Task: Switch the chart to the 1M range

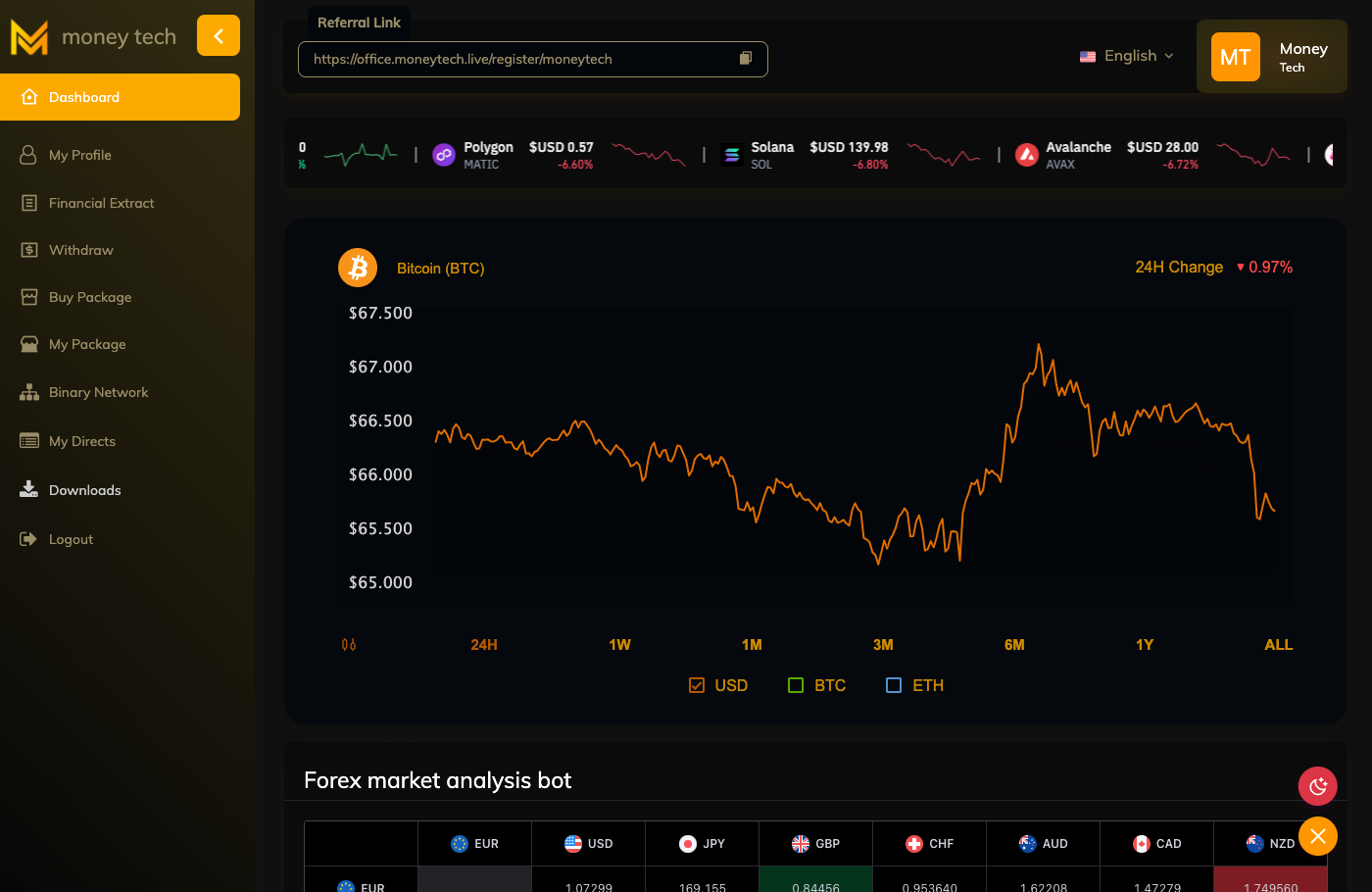Action: coord(752,645)
